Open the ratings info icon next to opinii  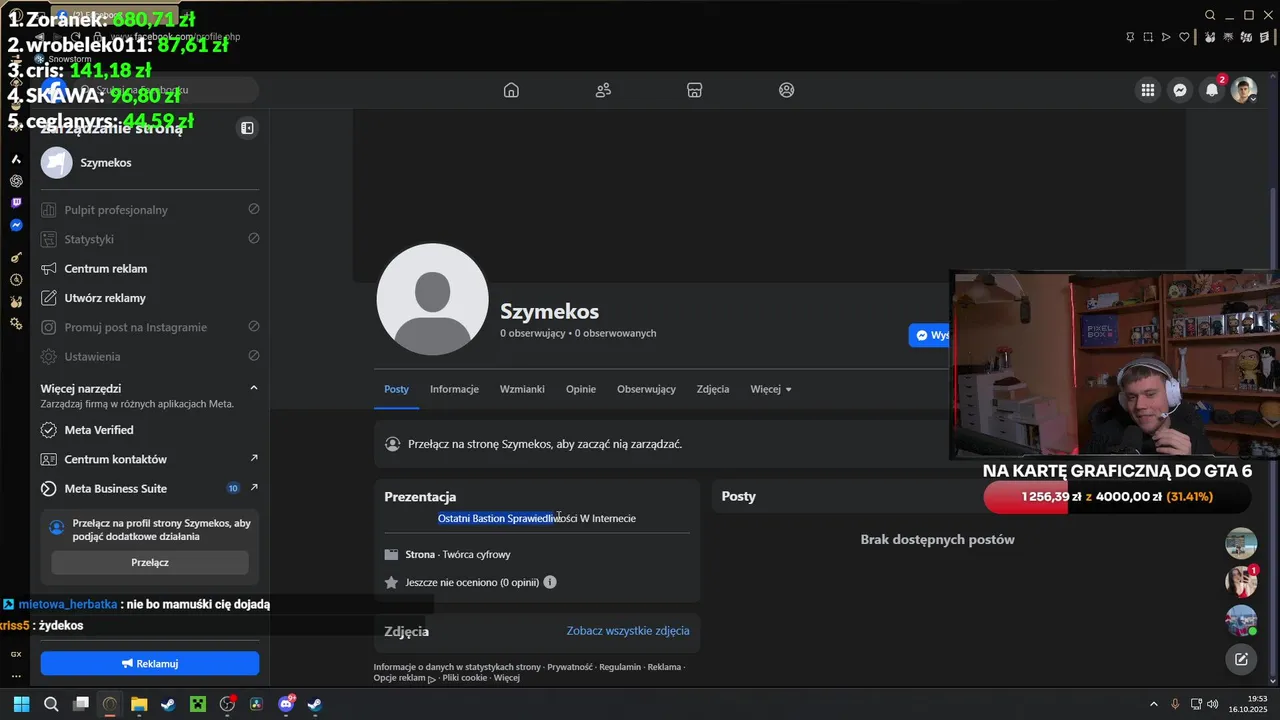[550, 582]
